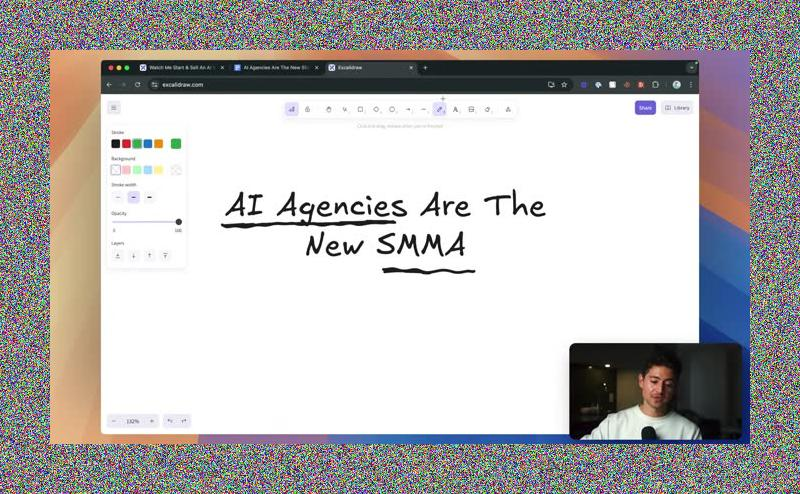Set stroke width to bold

(x=134, y=197)
